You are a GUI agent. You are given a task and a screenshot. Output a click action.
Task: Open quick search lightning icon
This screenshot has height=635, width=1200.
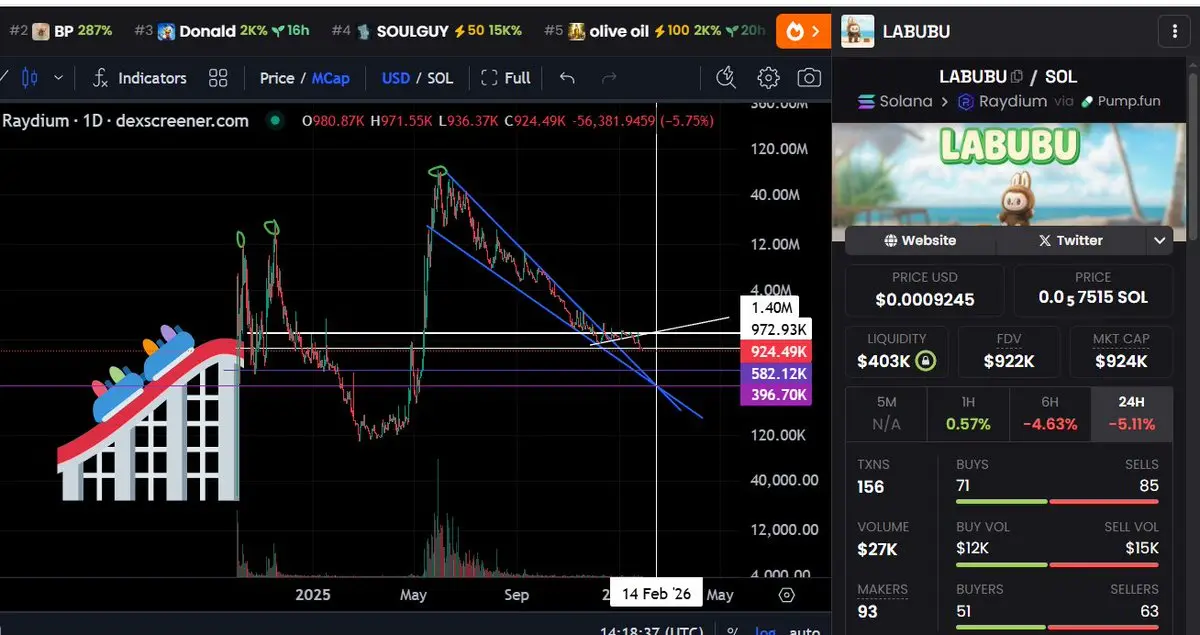coord(727,77)
